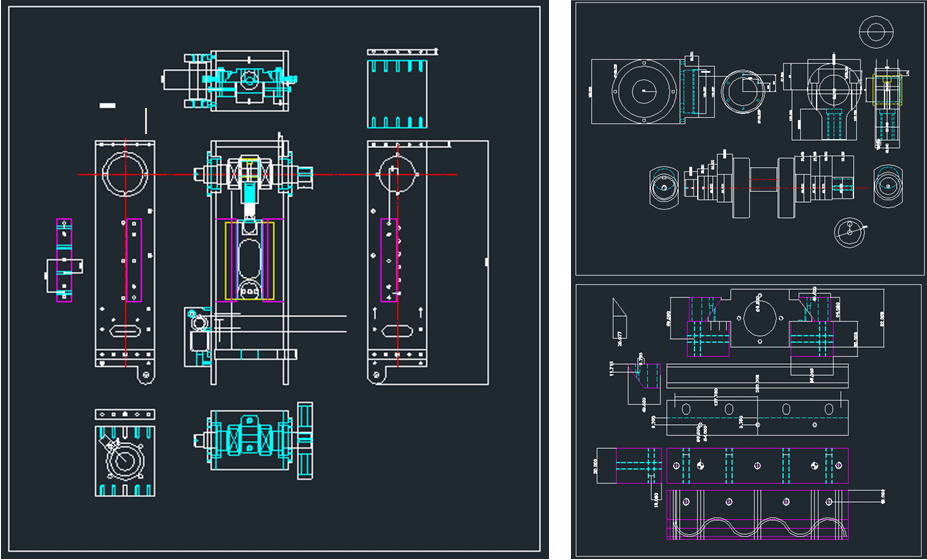Click the small ring at top right corner

(875, 31)
